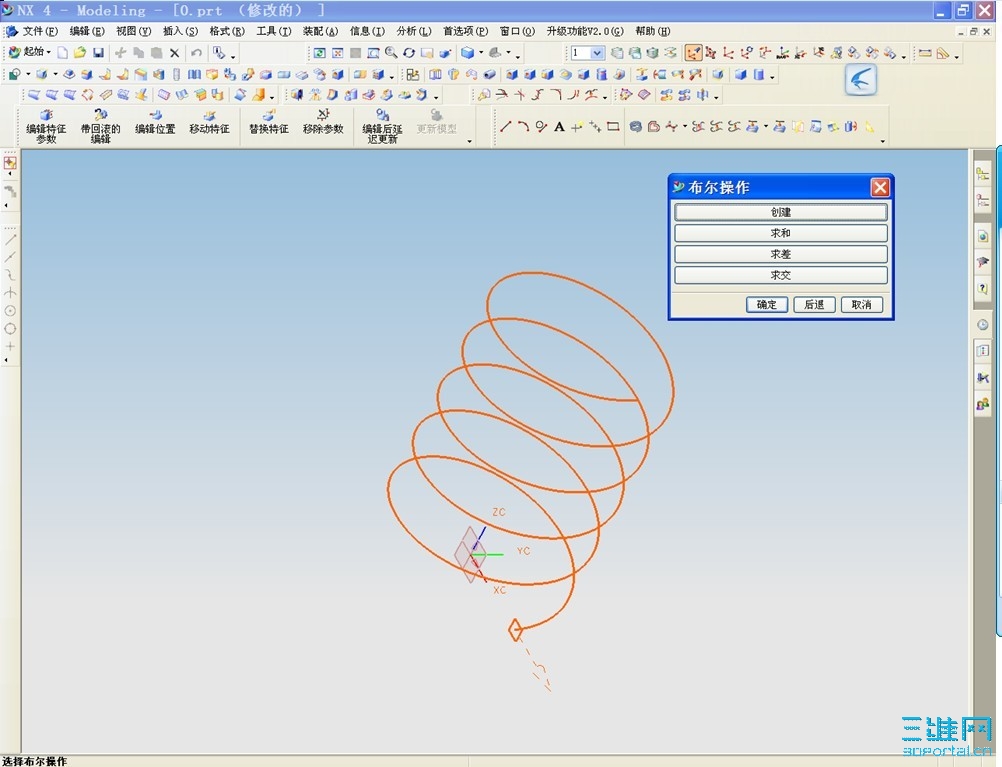Click the status text 选择布尔操作
The height and width of the screenshot is (767, 1002).
pyautogui.click(x=35, y=761)
